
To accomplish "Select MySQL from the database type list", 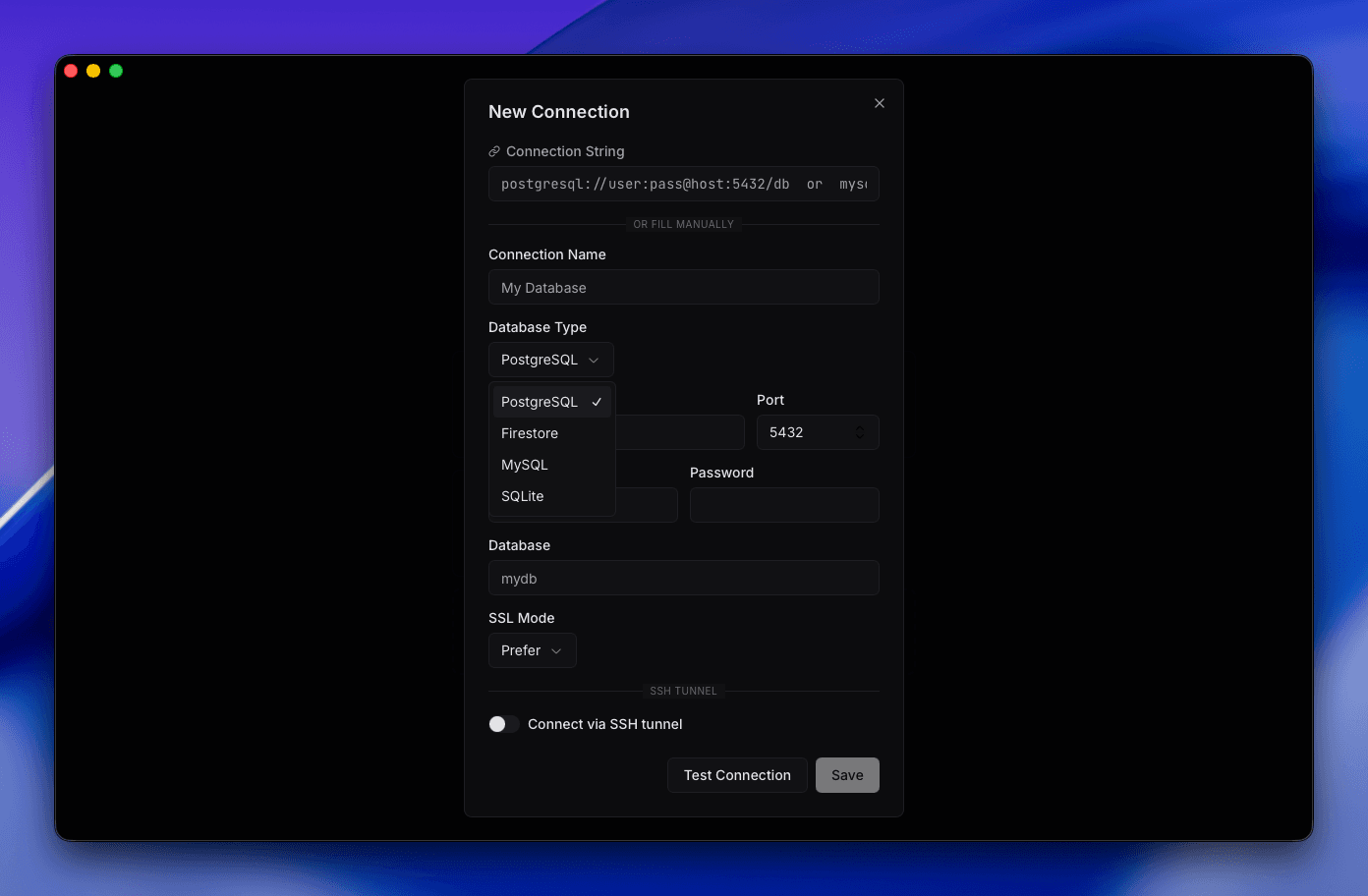I will [x=525, y=465].
